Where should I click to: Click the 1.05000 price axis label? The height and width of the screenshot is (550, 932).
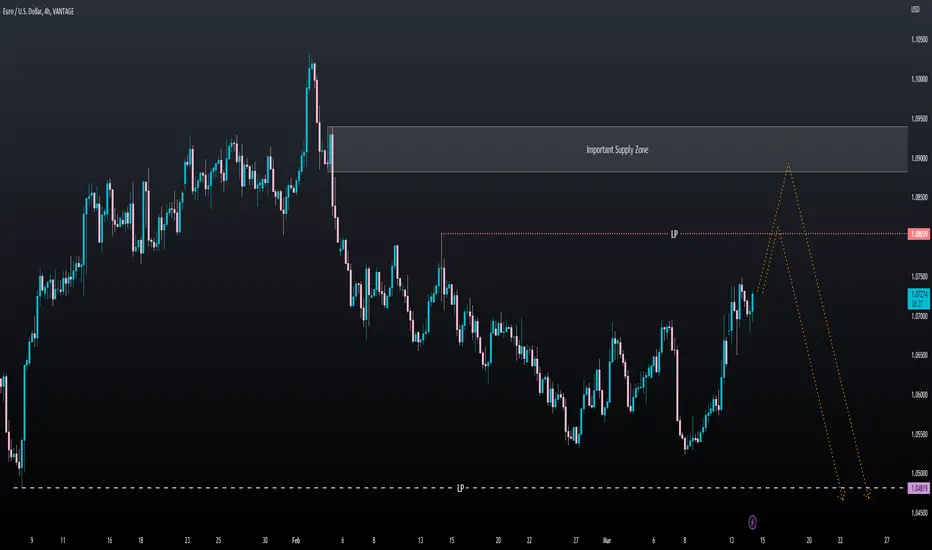[919, 473]
